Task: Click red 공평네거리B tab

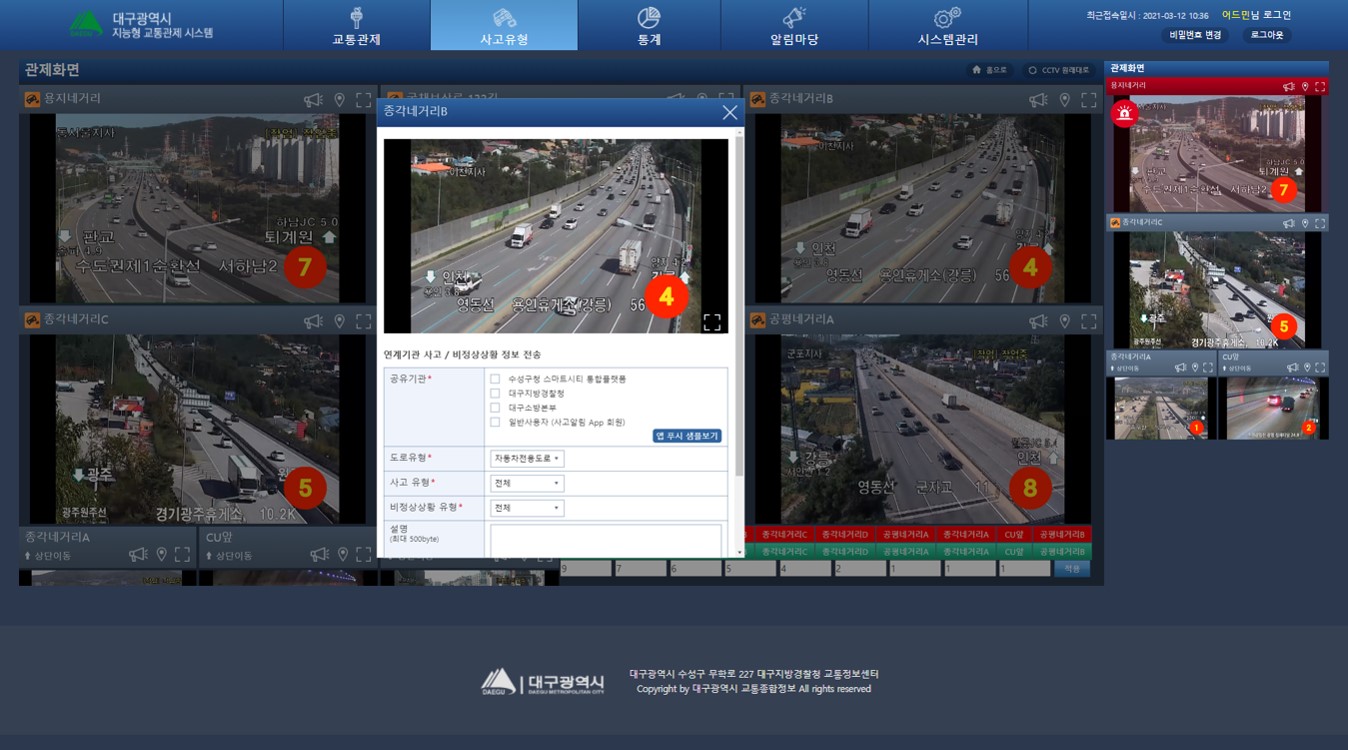Action: (x=1062, y=535)
